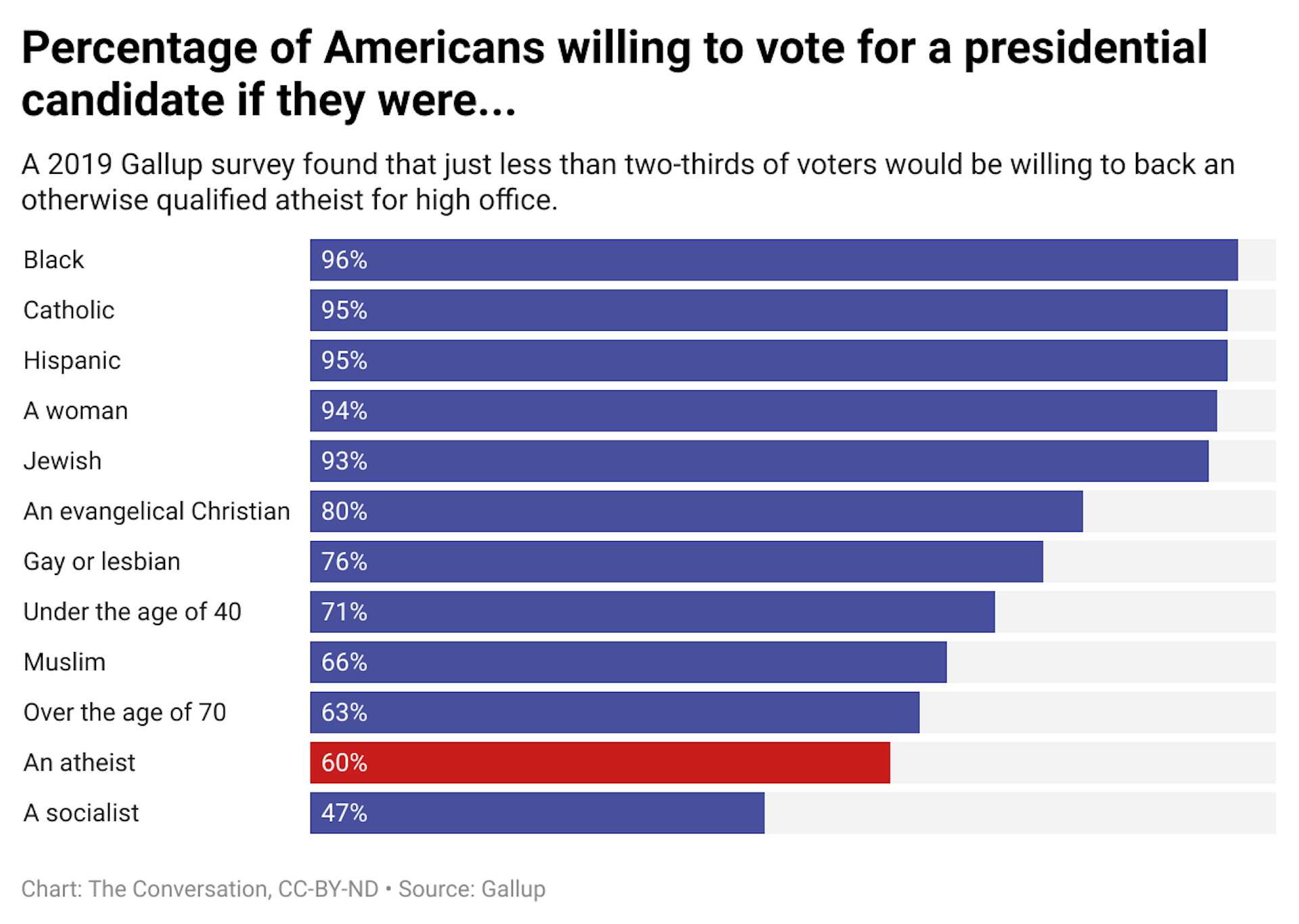Image resolution: width=1299 pixels, height=924 pixels.
Task: Click the 2019 Gallup survey subtitle
Action: point(628,182)
